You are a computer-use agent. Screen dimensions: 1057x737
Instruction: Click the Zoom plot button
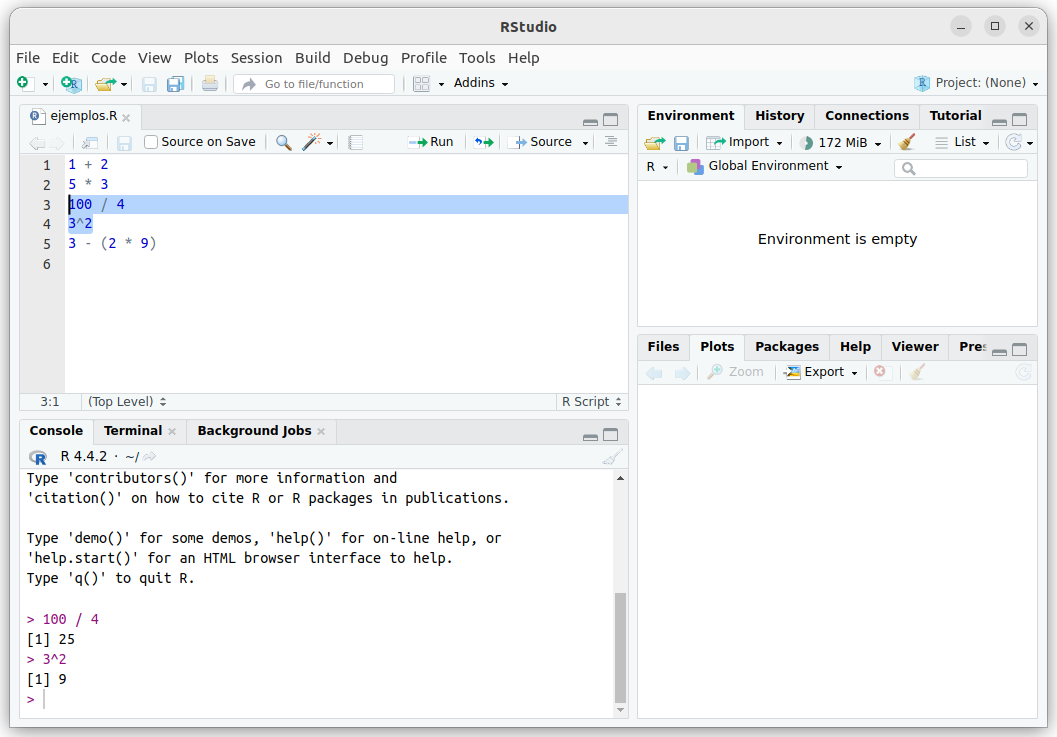[735, 372]
